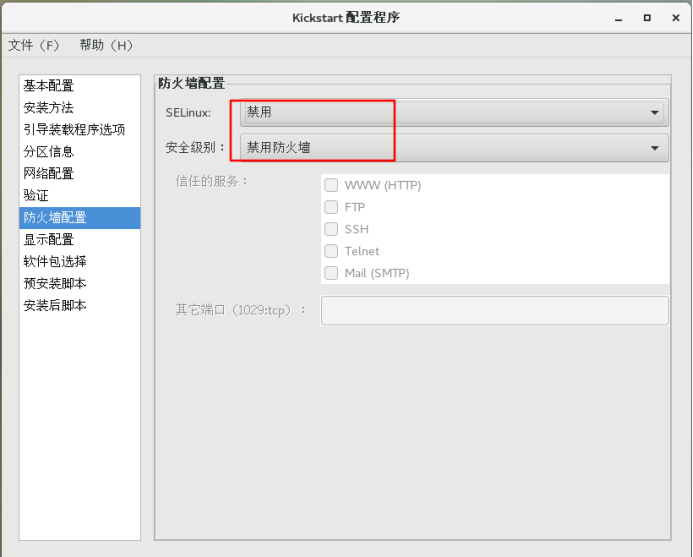Open the SELinux dropdown showing 禁用

(x=454, y=112)
